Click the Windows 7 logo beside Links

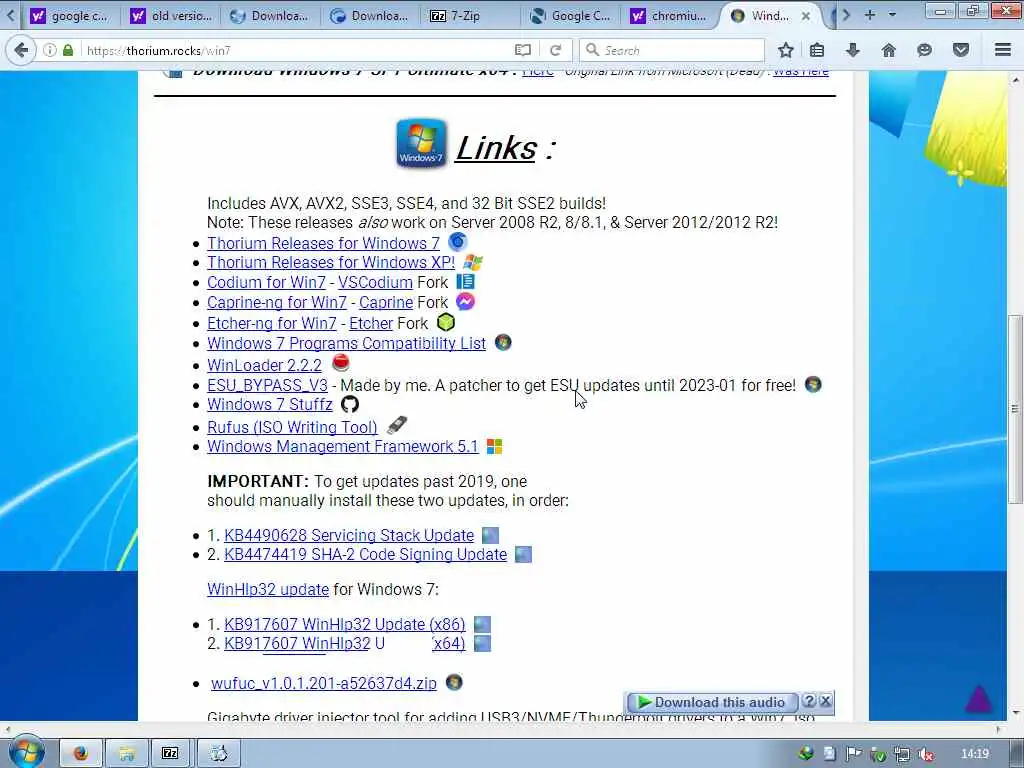click(x=421, y=144)
